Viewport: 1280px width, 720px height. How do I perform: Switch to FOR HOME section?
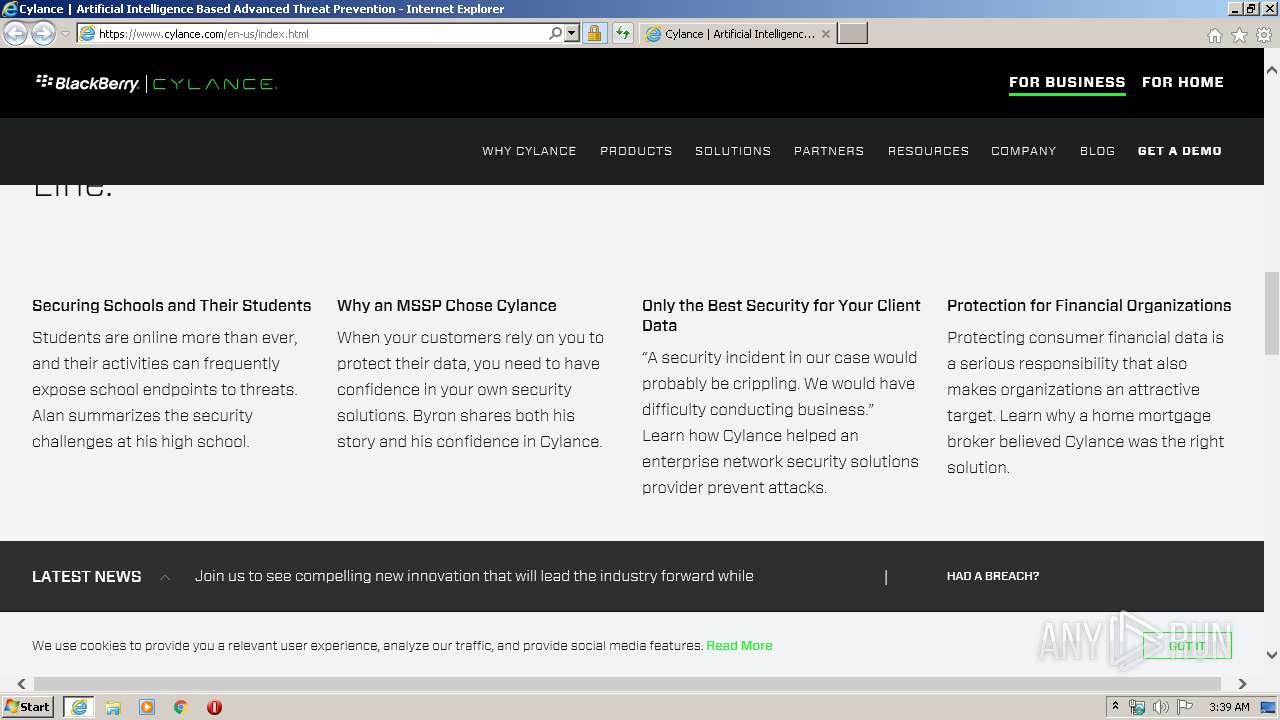click(1183, 82)
